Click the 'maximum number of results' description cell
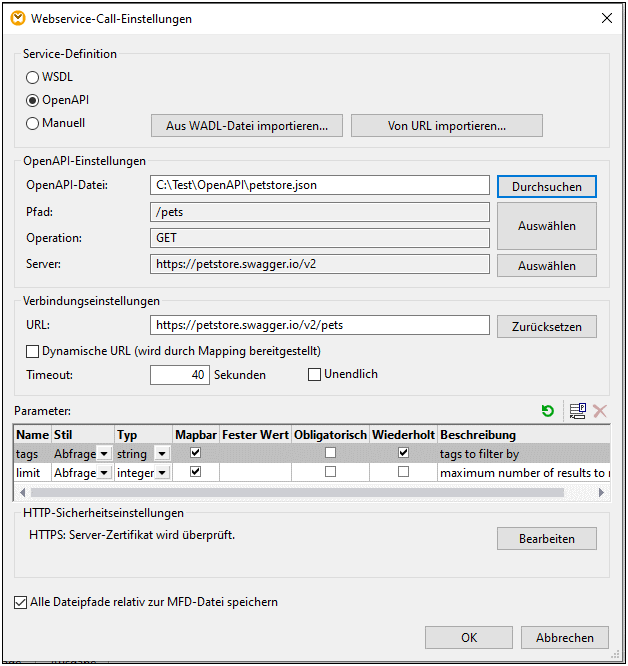The image size is (628, 666). tap(524, 472)
